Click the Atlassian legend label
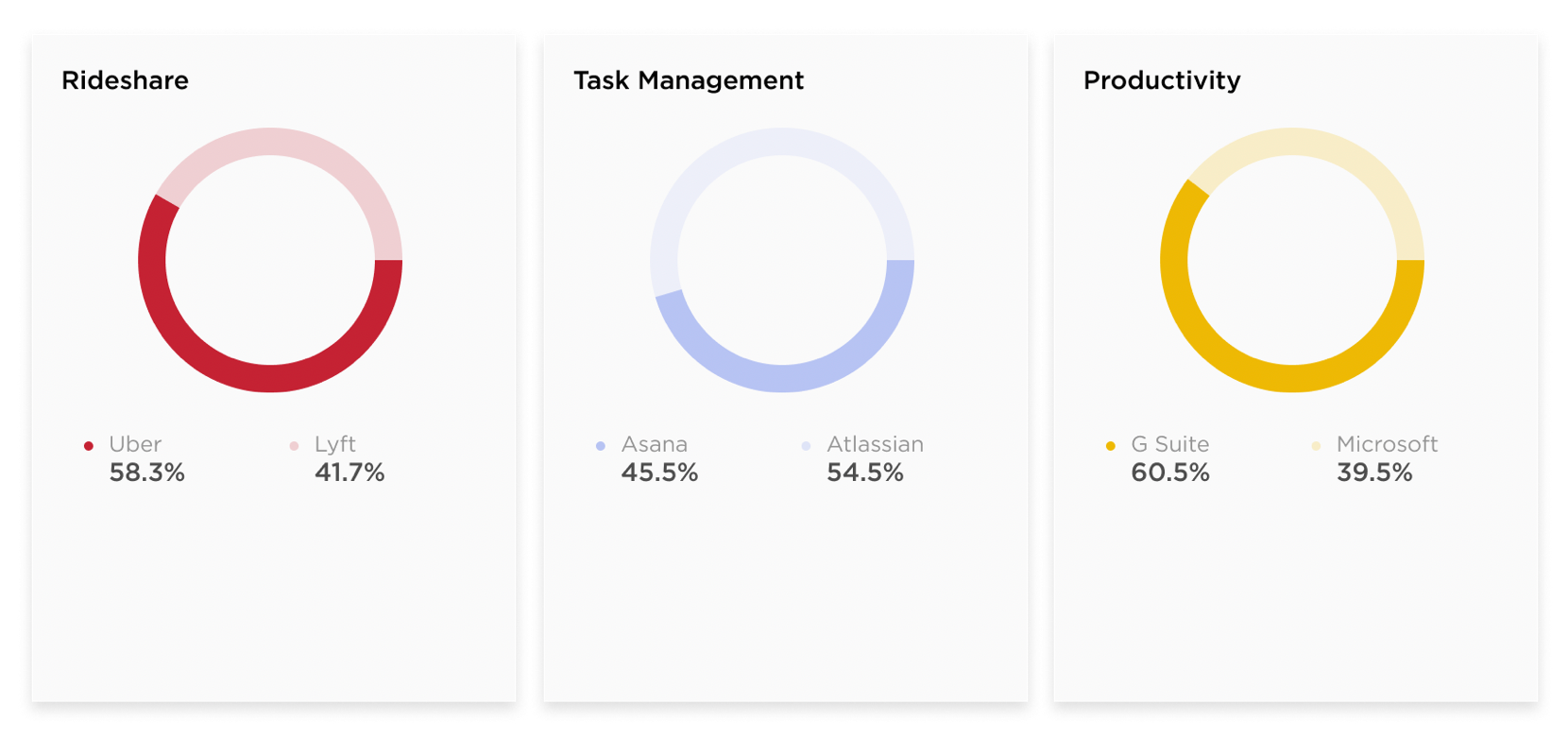Screen dimensions: 1568x739 pos(876,444)
